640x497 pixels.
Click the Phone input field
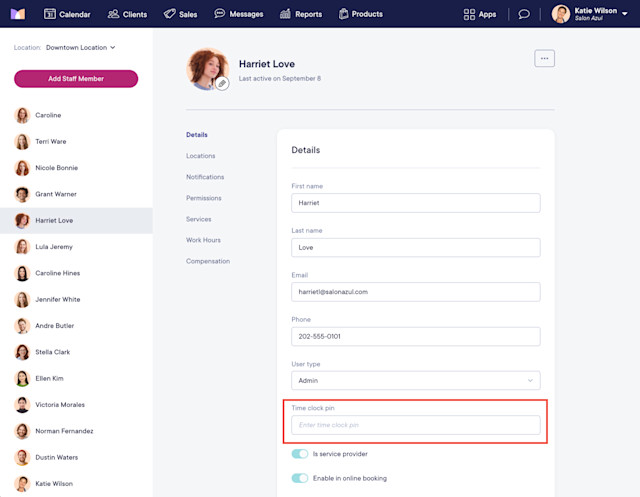pyautogui.click(x=416, y=336)
